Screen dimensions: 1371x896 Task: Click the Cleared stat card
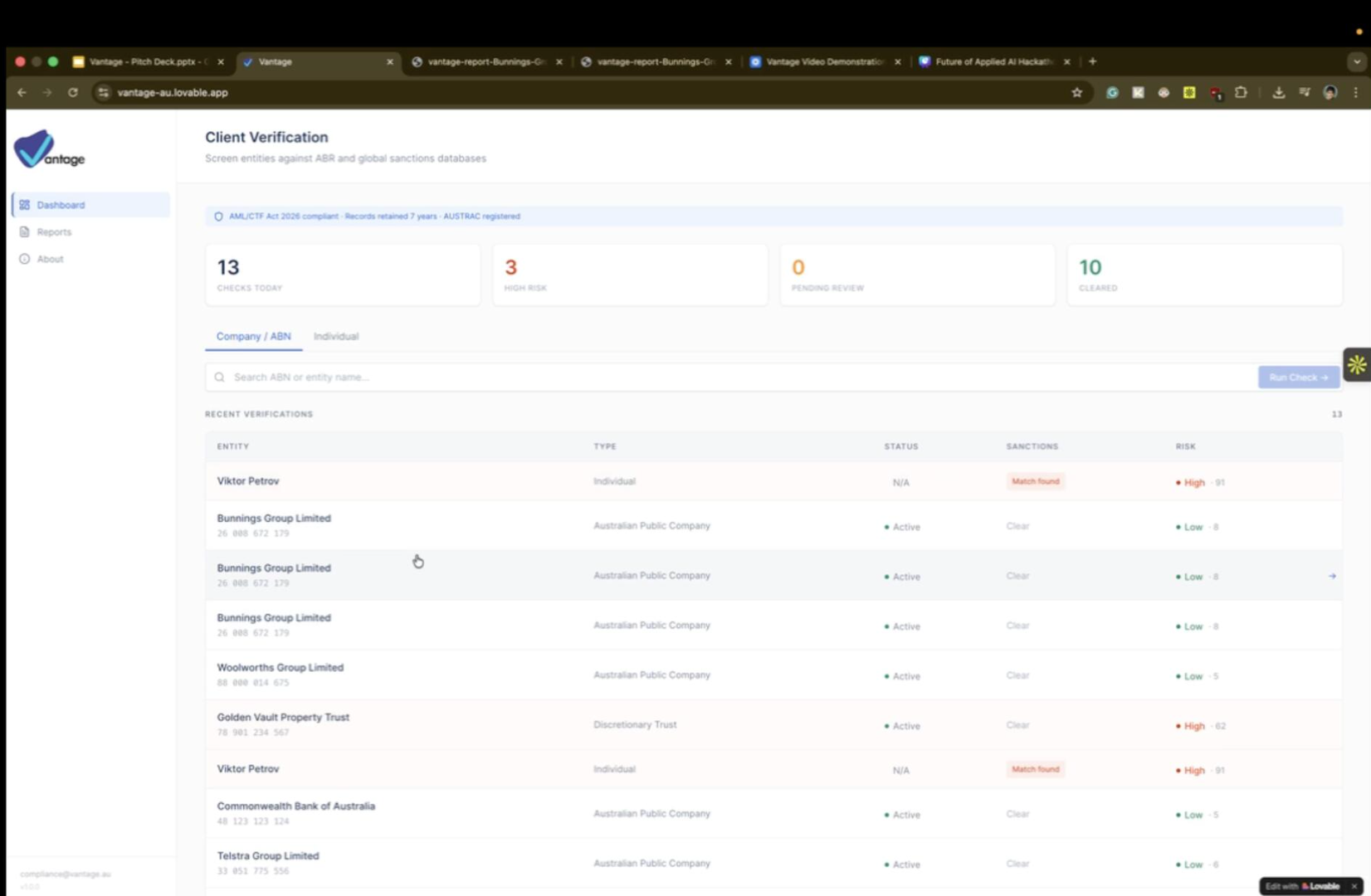click(x=1204, y=275)
